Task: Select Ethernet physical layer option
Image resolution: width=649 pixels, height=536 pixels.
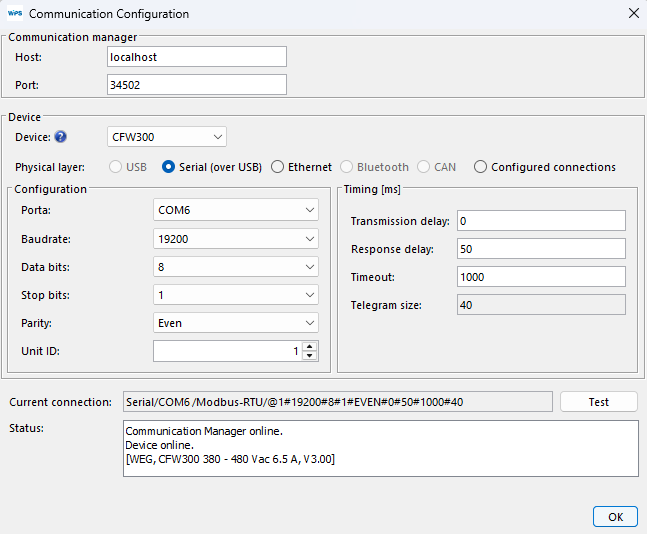Action: (278, 167)
